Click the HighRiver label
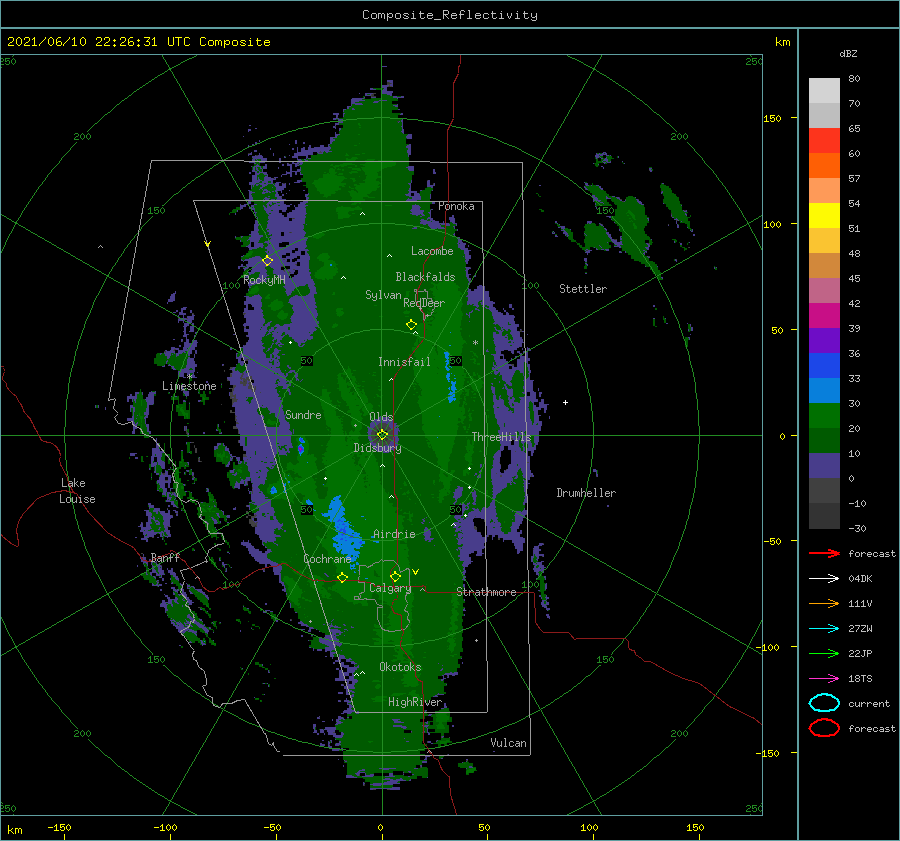The height and width of the screenshot is (841, 900). (x=415, y=702)
